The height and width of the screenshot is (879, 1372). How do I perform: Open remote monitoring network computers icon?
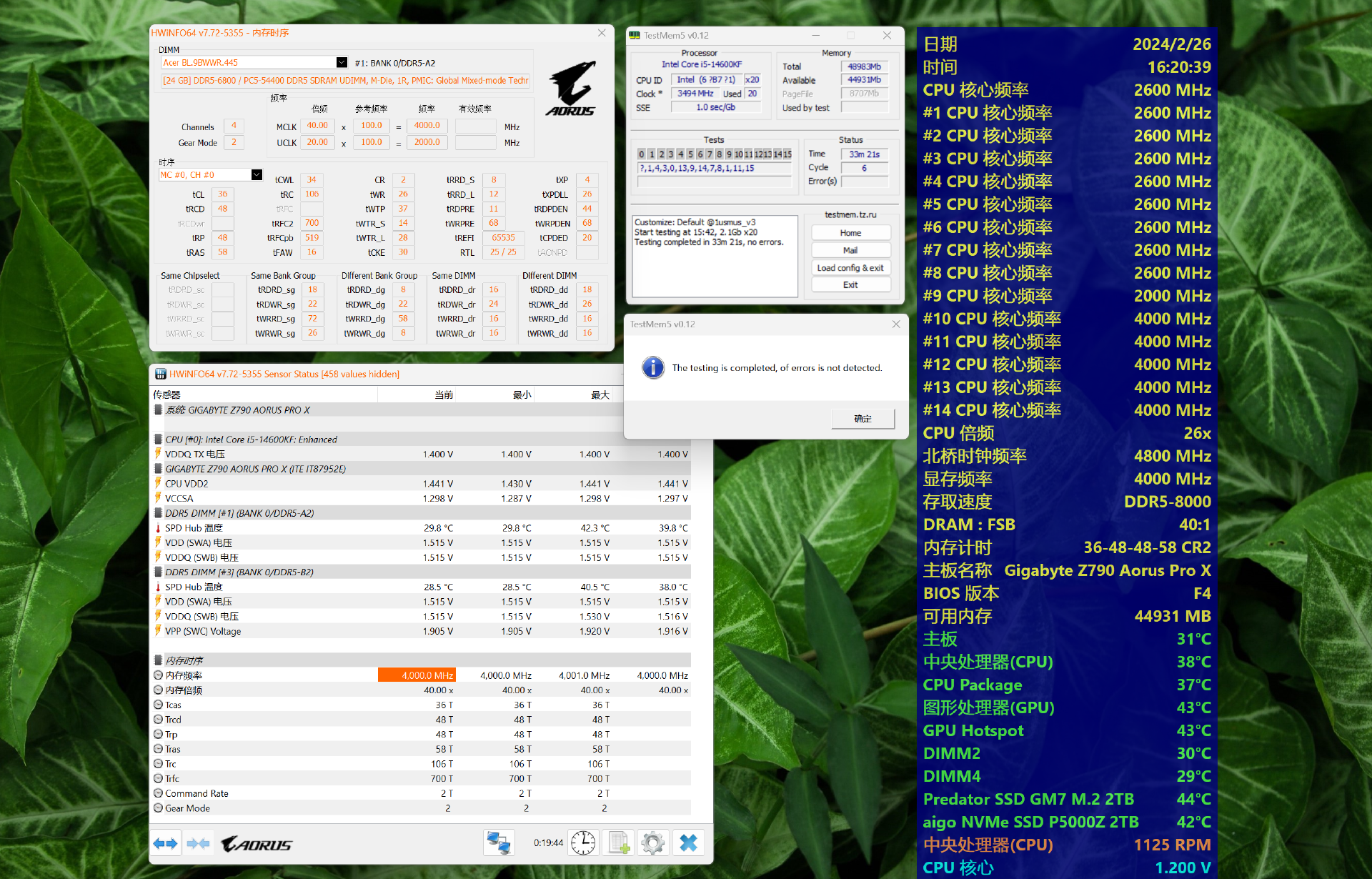pos(499,843)
